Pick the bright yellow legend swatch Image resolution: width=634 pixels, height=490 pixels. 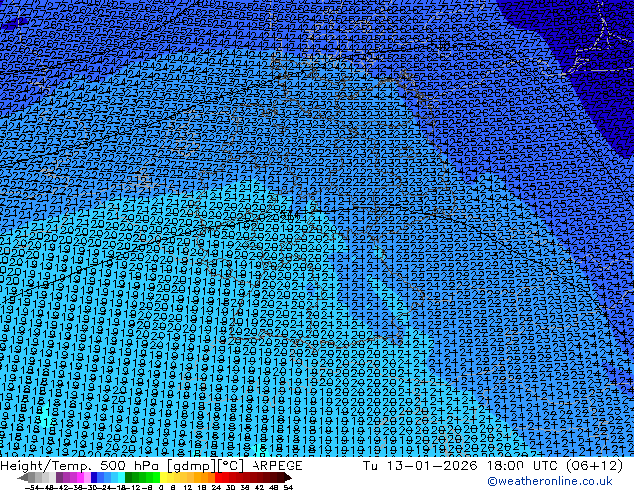pyautogui.click(x=163, y=478)
